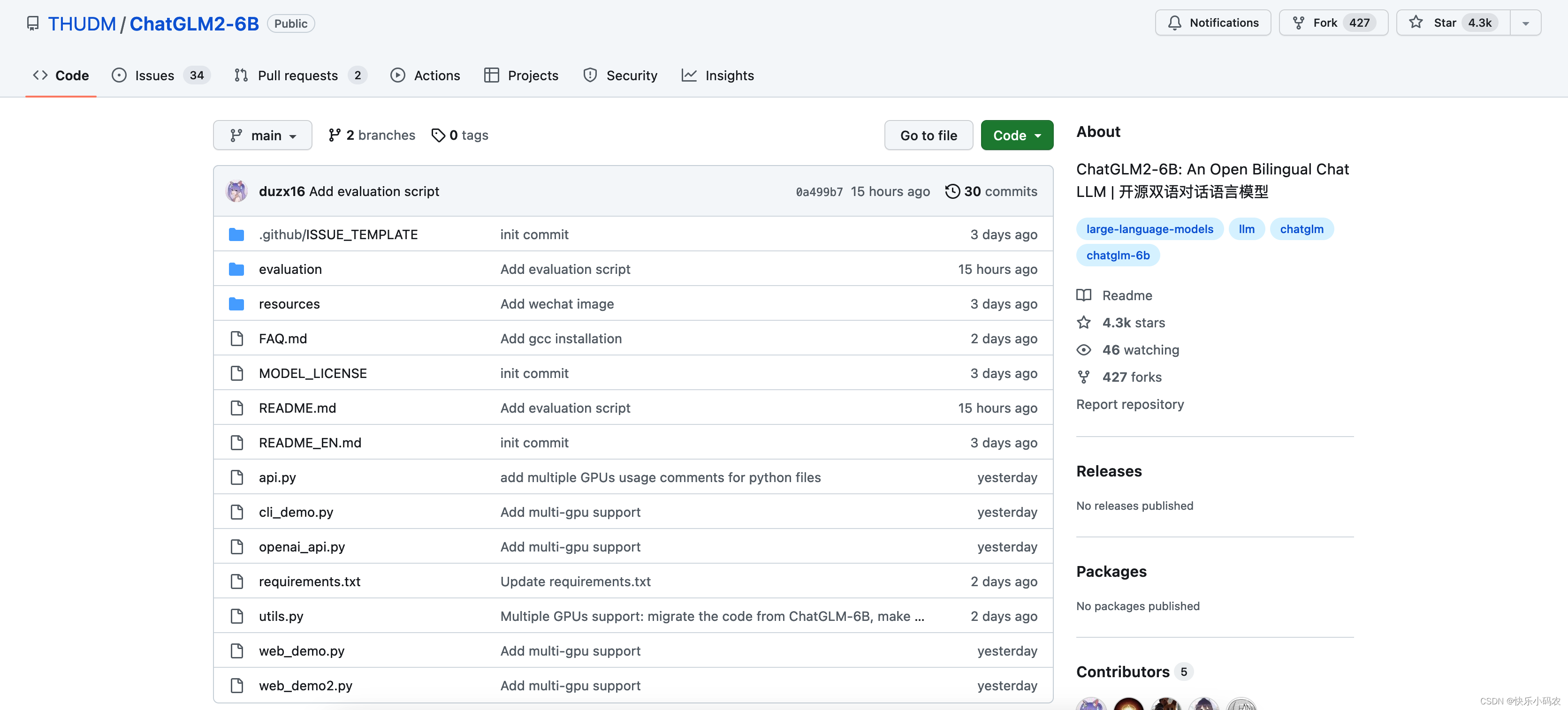This screenshot has height=710, width=1568.
Task: Click the Fork icon in header
Action: click(x=1298, y=23)
